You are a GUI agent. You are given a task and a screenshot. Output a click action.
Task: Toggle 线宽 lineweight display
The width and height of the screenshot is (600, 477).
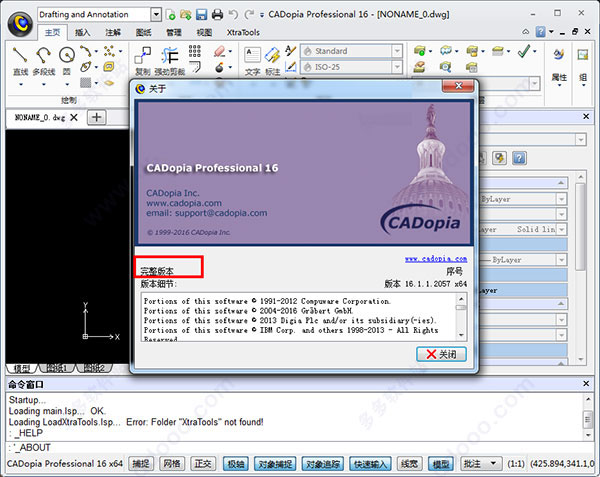pos(409,464)
